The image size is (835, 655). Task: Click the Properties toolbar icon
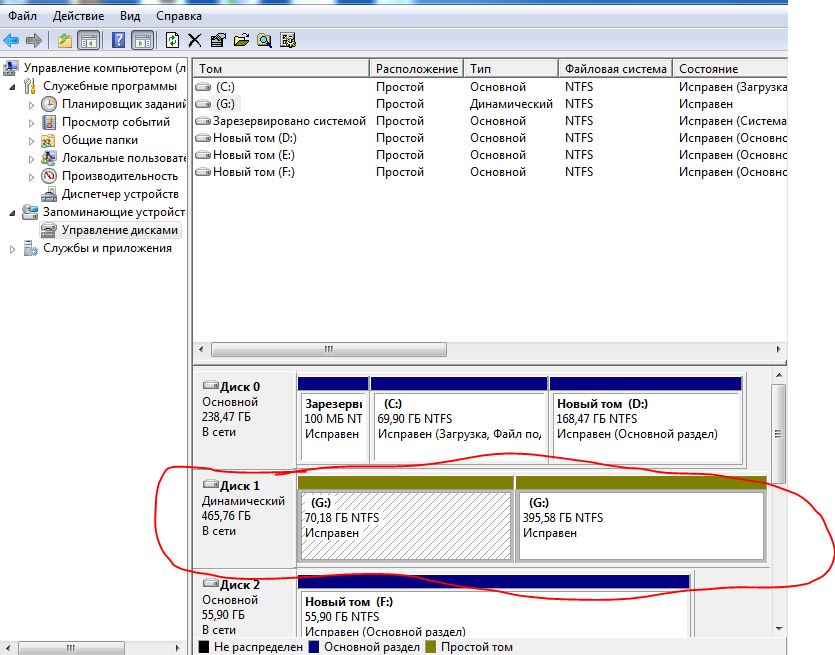[217, 40]
